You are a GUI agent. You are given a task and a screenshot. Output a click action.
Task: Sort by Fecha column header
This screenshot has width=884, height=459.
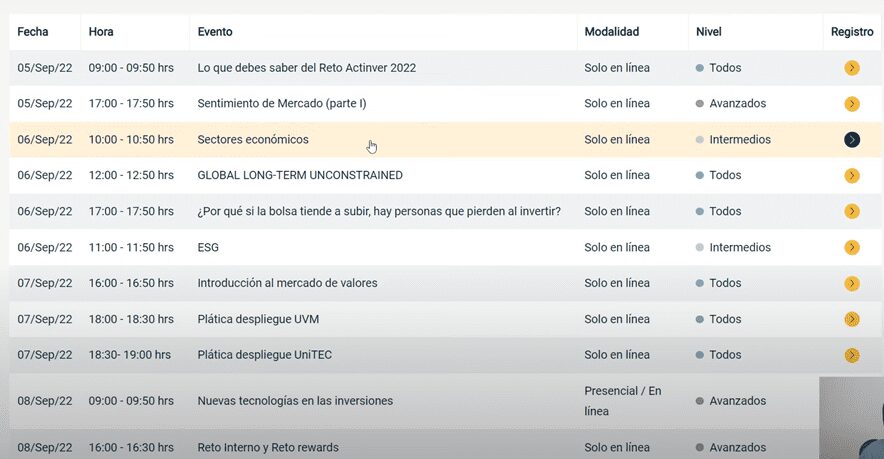coord(33,32)
